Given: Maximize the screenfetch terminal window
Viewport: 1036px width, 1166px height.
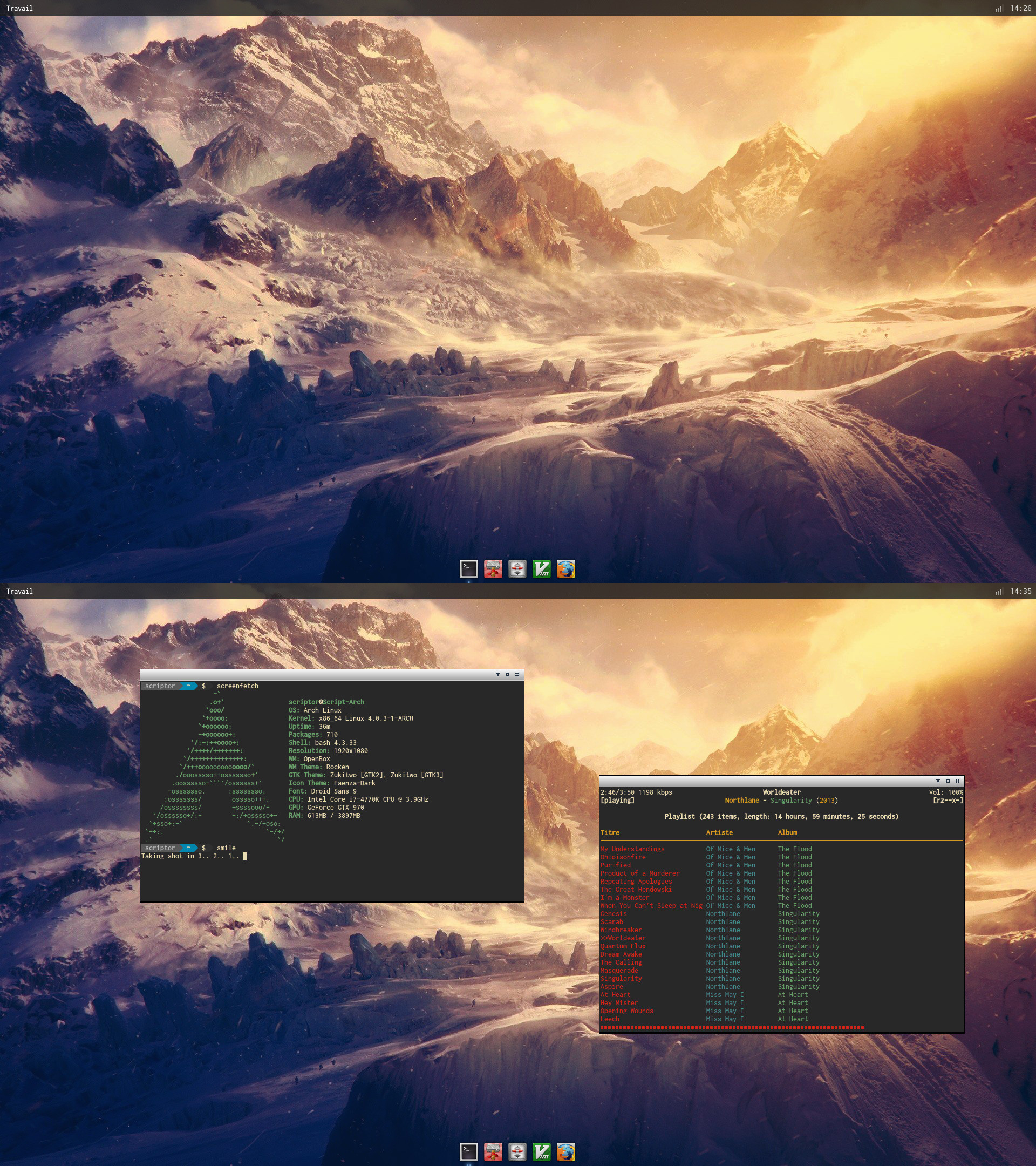Looking at the screenshot, I should tap(507, 674).
